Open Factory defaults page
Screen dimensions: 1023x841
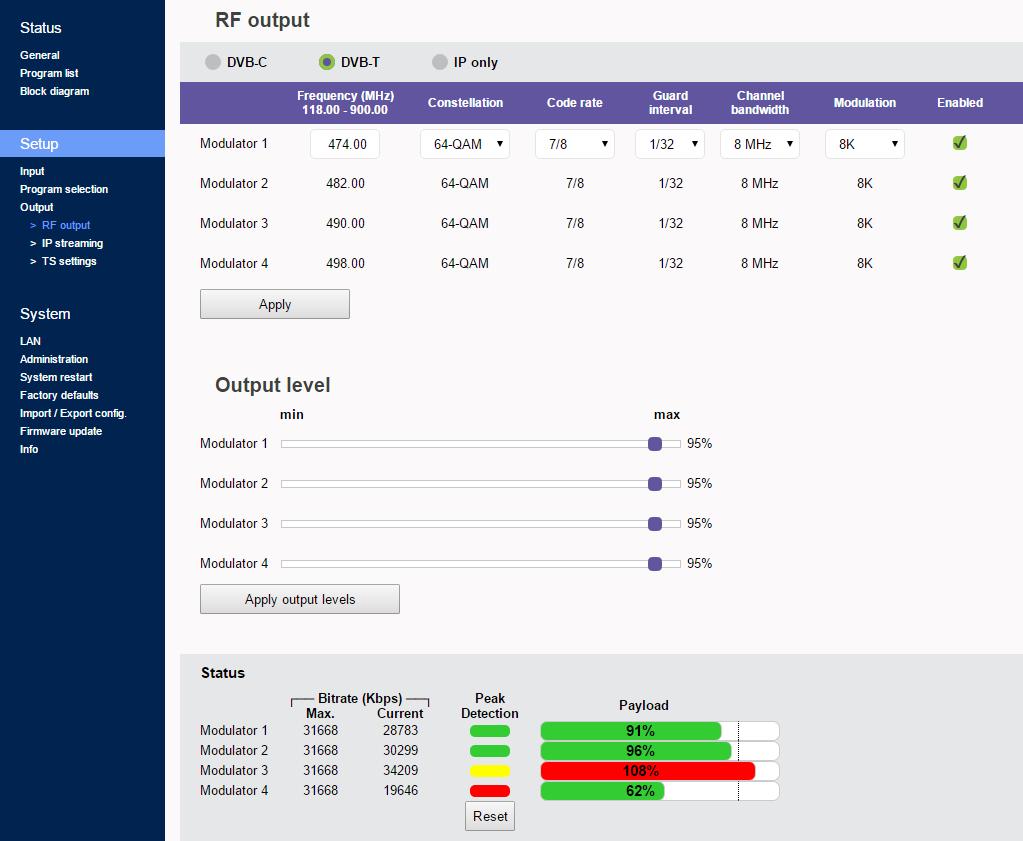[x=59, y=395]
